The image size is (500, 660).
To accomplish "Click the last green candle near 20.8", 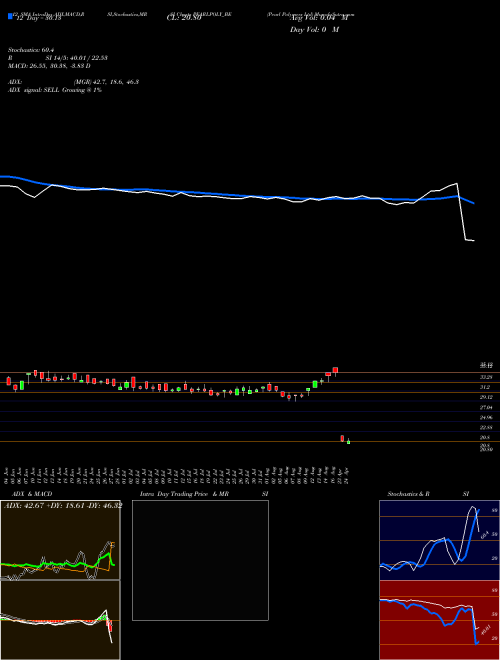I will [x=348, y=442].
